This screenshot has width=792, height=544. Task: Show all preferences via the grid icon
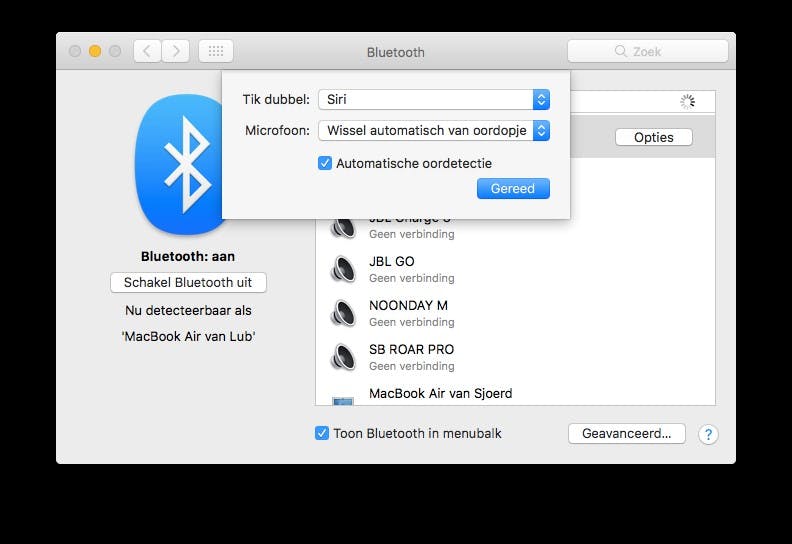216,51
